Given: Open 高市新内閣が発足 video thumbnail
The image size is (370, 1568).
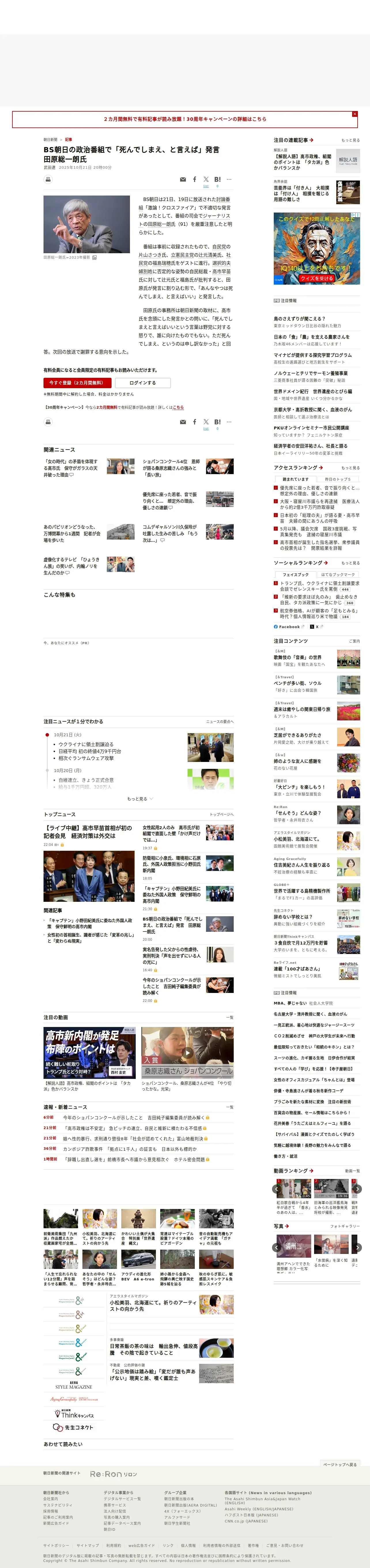Looking at the screenshot, I should (x=89, y=1053).
